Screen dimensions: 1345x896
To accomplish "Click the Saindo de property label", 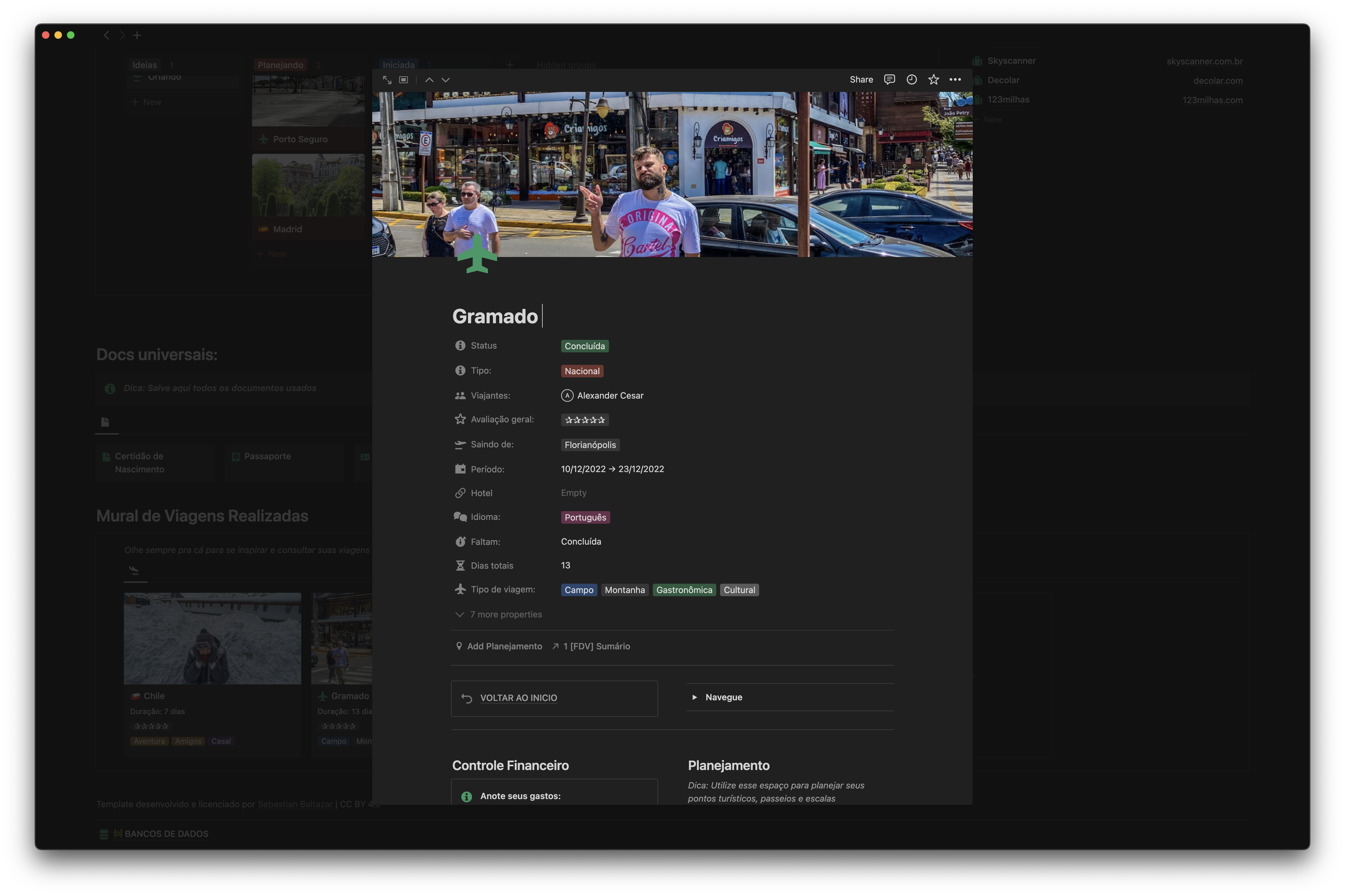I will pos(492,445).
